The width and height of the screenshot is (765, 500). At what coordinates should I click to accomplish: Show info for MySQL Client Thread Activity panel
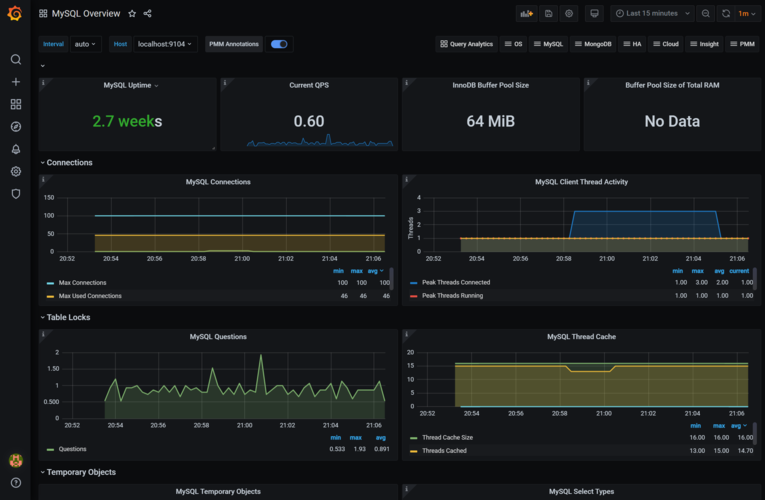click(x=406, y=180)
